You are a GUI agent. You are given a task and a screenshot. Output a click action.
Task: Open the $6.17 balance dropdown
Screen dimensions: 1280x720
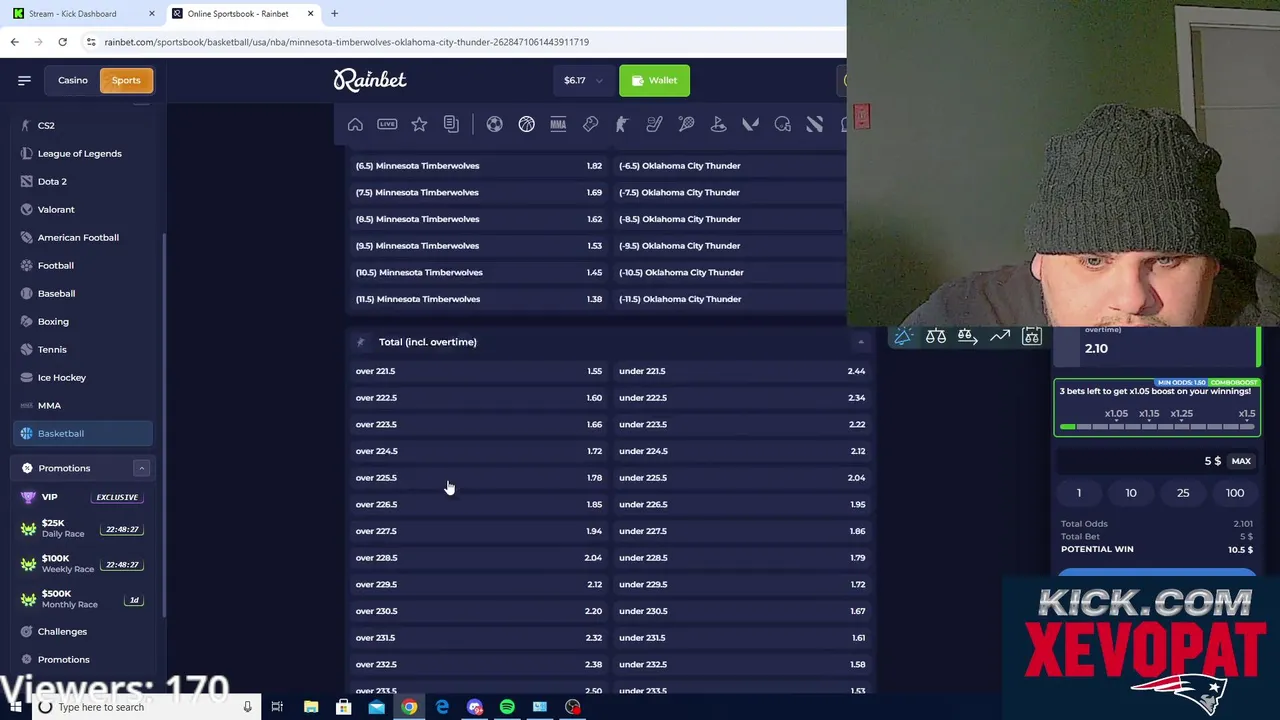584,80
